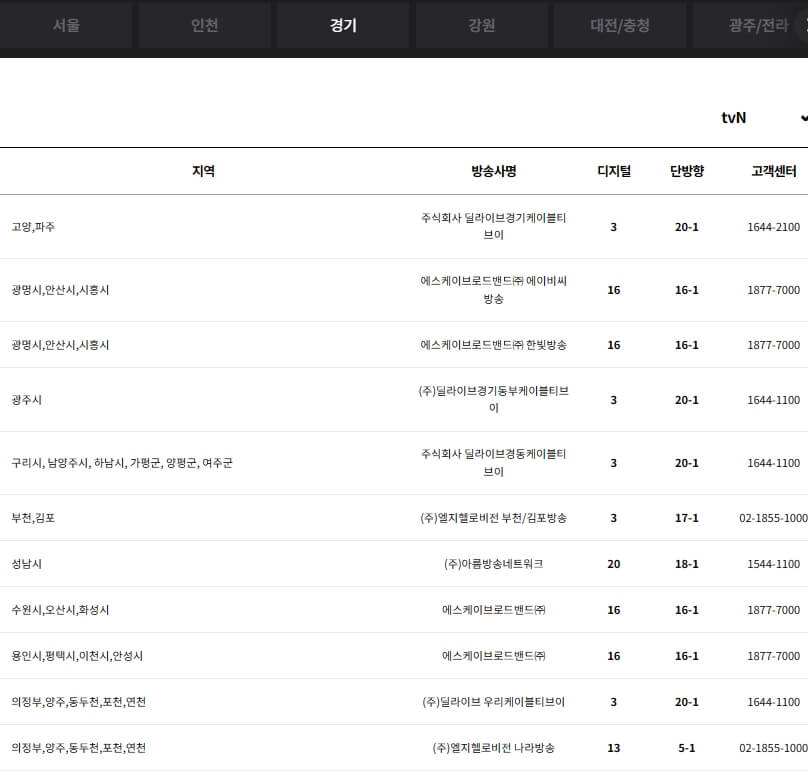The height and width of the screenshot is (772, 808).
Task: Click 17-1 channel in 부천,김포 row
Action: click(687, 518)
